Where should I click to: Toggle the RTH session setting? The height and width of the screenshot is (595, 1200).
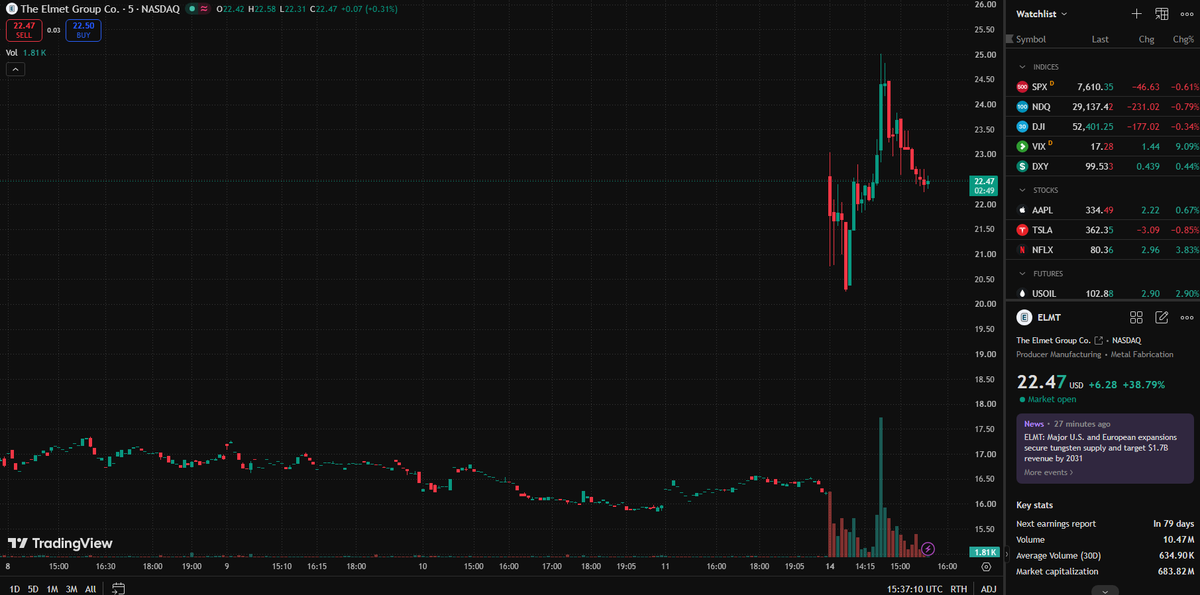click(959, 589)
